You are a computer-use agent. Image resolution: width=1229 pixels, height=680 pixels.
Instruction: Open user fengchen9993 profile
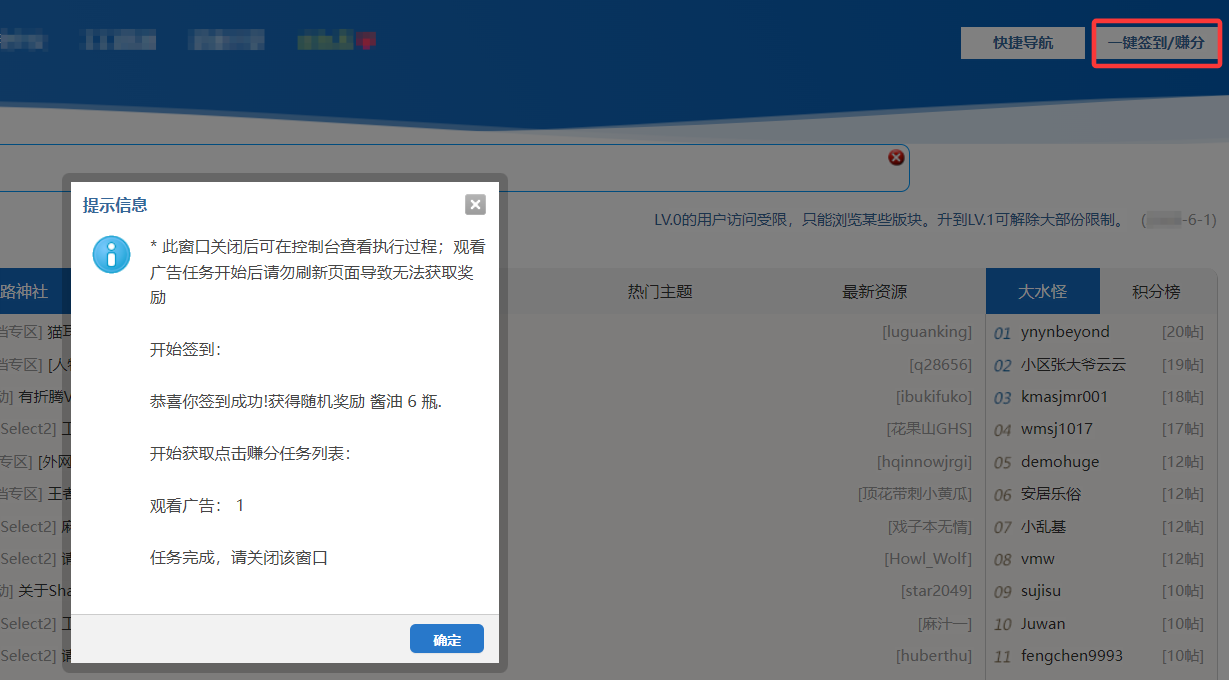[x=1072, y=656]
